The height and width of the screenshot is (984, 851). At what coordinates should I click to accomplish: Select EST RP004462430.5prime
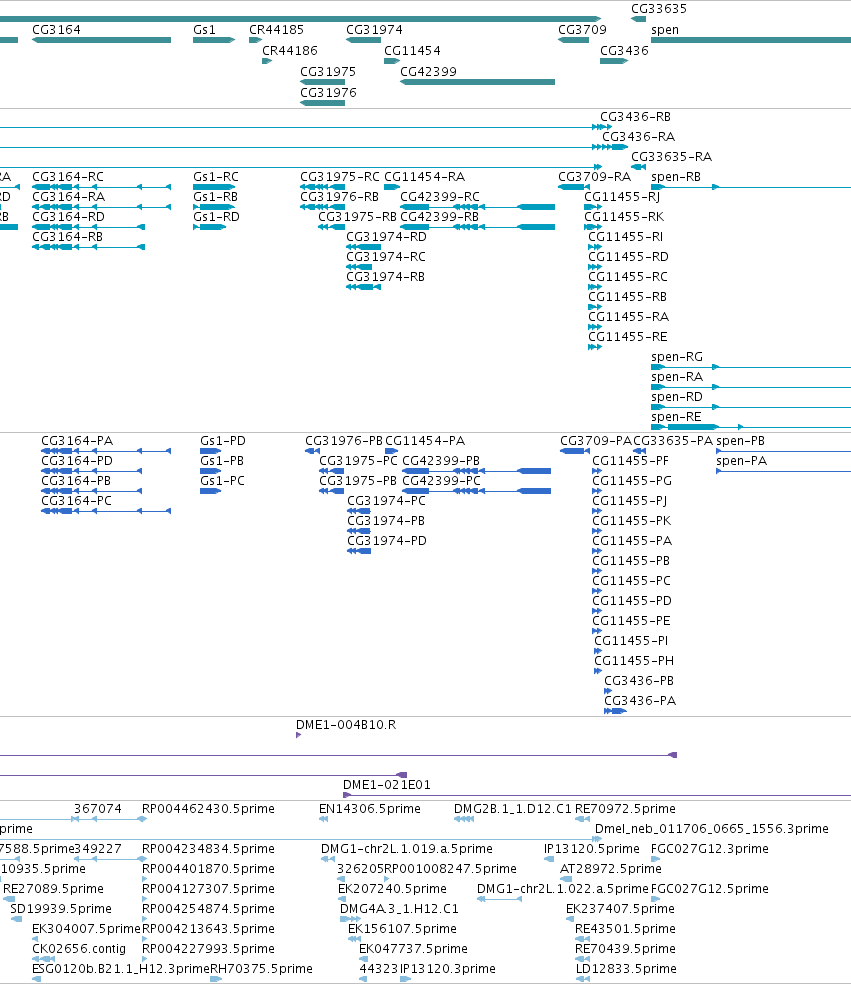click(208, 809)
